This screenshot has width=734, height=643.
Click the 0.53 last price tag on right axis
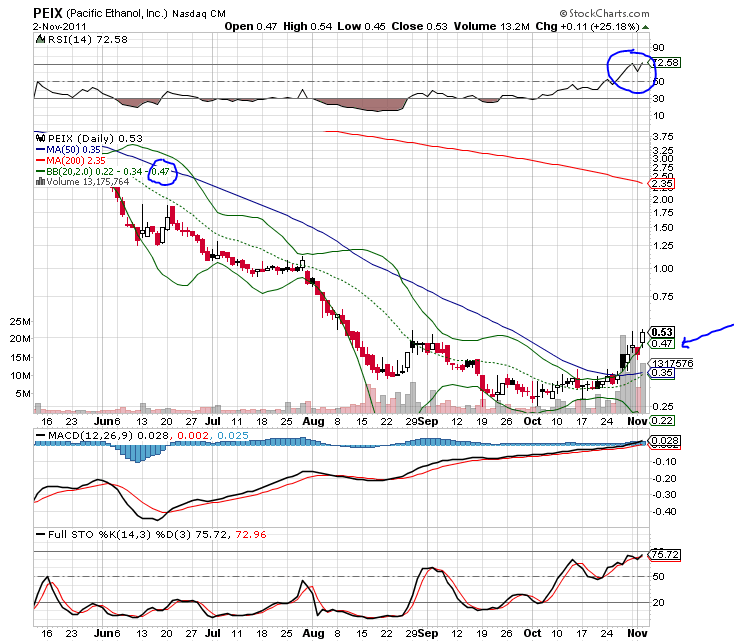661,332
